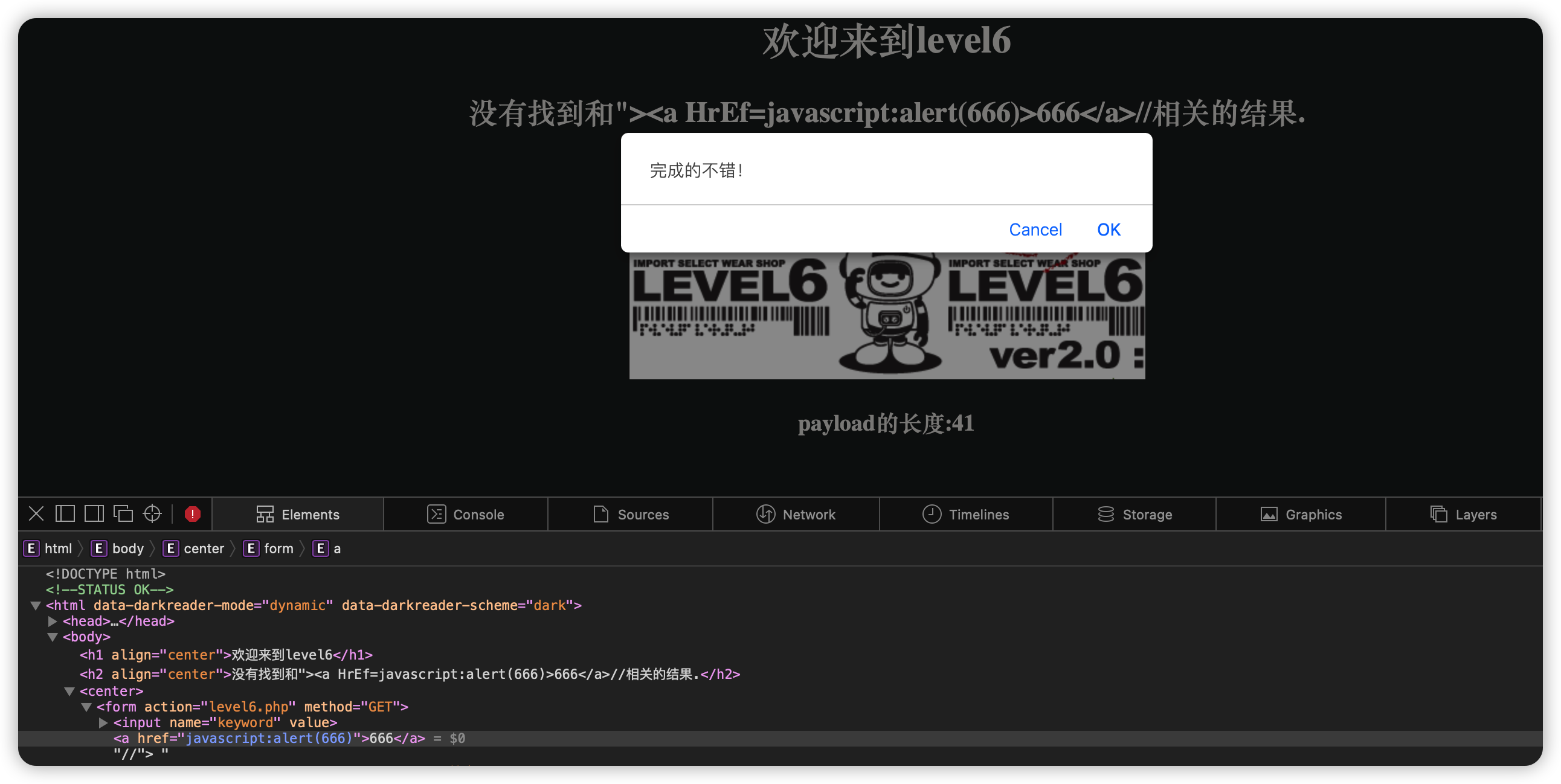This screenshot has height=784, width=1561.
Task: Click OK in the dialog
Action: pos(1109,230)
